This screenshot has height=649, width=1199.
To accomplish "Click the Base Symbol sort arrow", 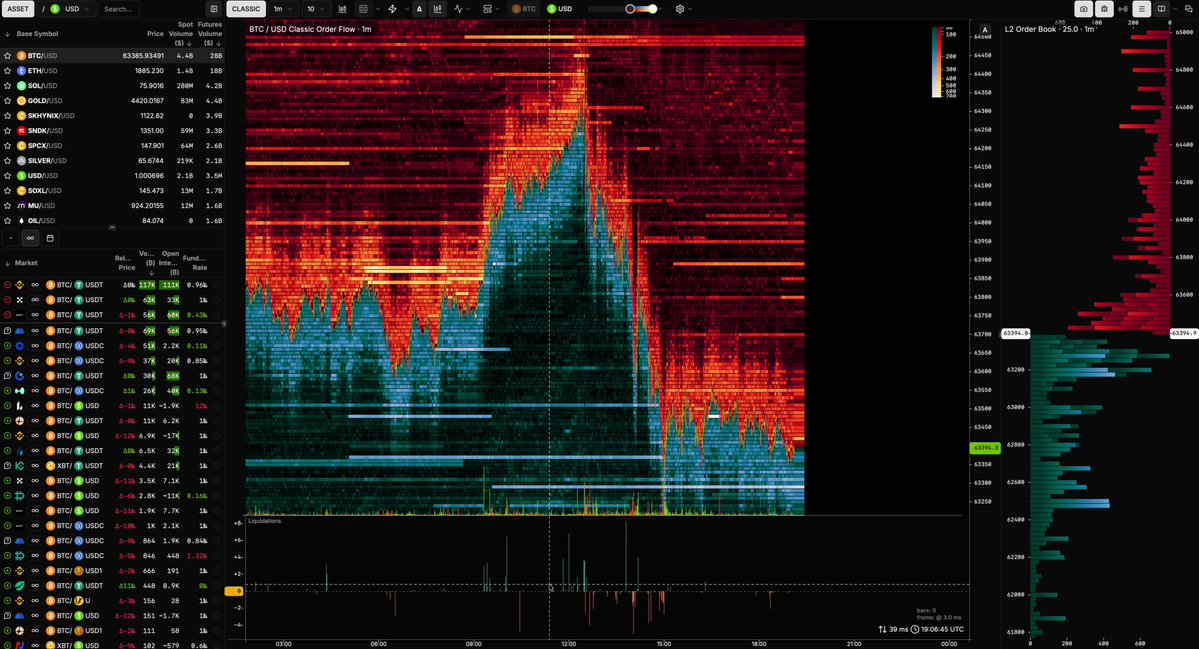I will pyautogui.click(x=8, y=34).
